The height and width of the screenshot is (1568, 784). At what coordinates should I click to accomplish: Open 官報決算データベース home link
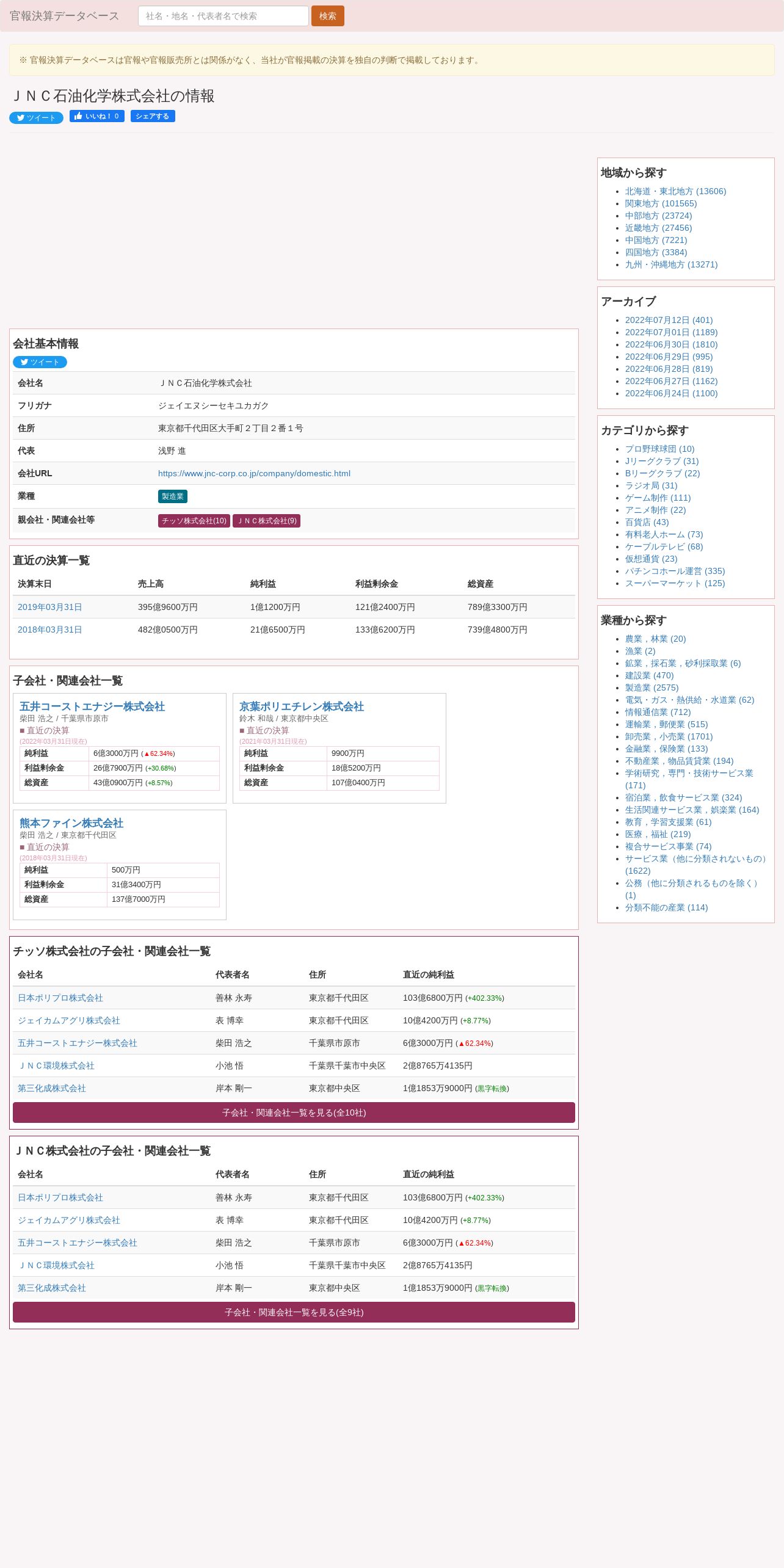(65, 16)
